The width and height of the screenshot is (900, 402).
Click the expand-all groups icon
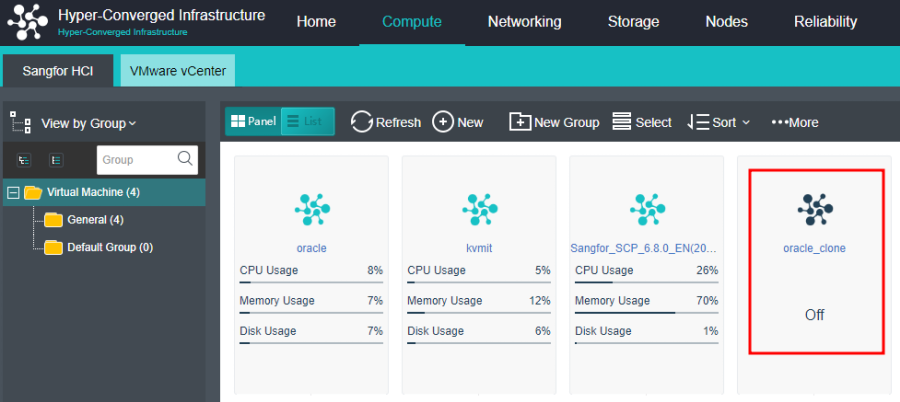point(24,160)
